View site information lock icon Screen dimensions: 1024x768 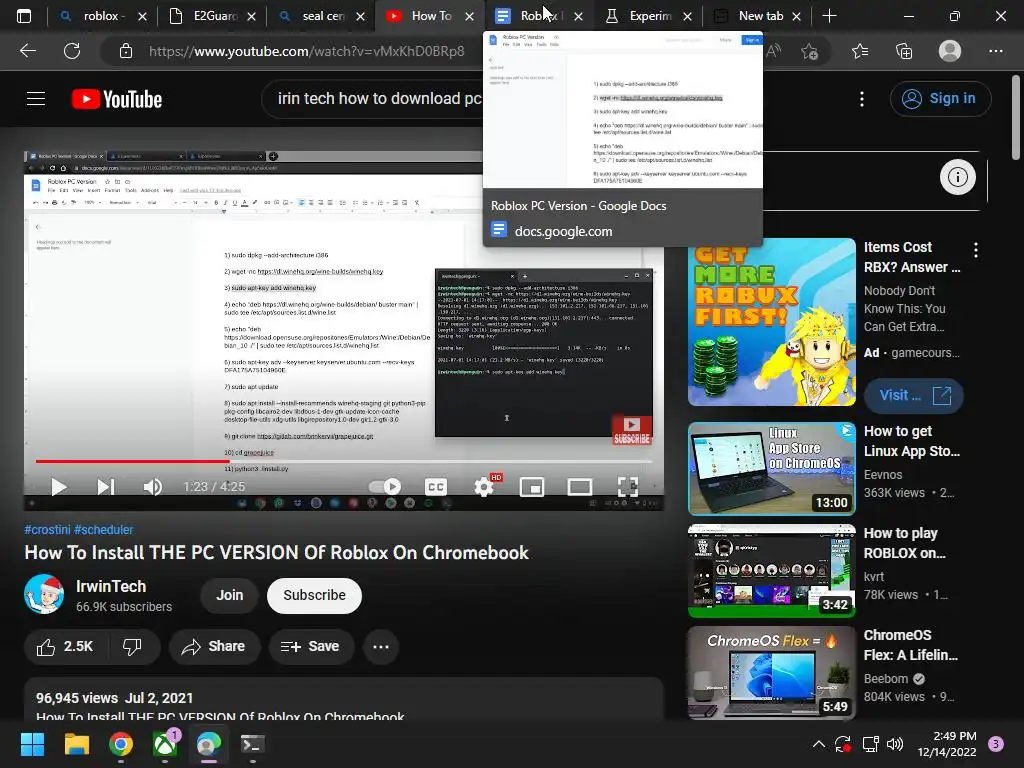[125, 51]
